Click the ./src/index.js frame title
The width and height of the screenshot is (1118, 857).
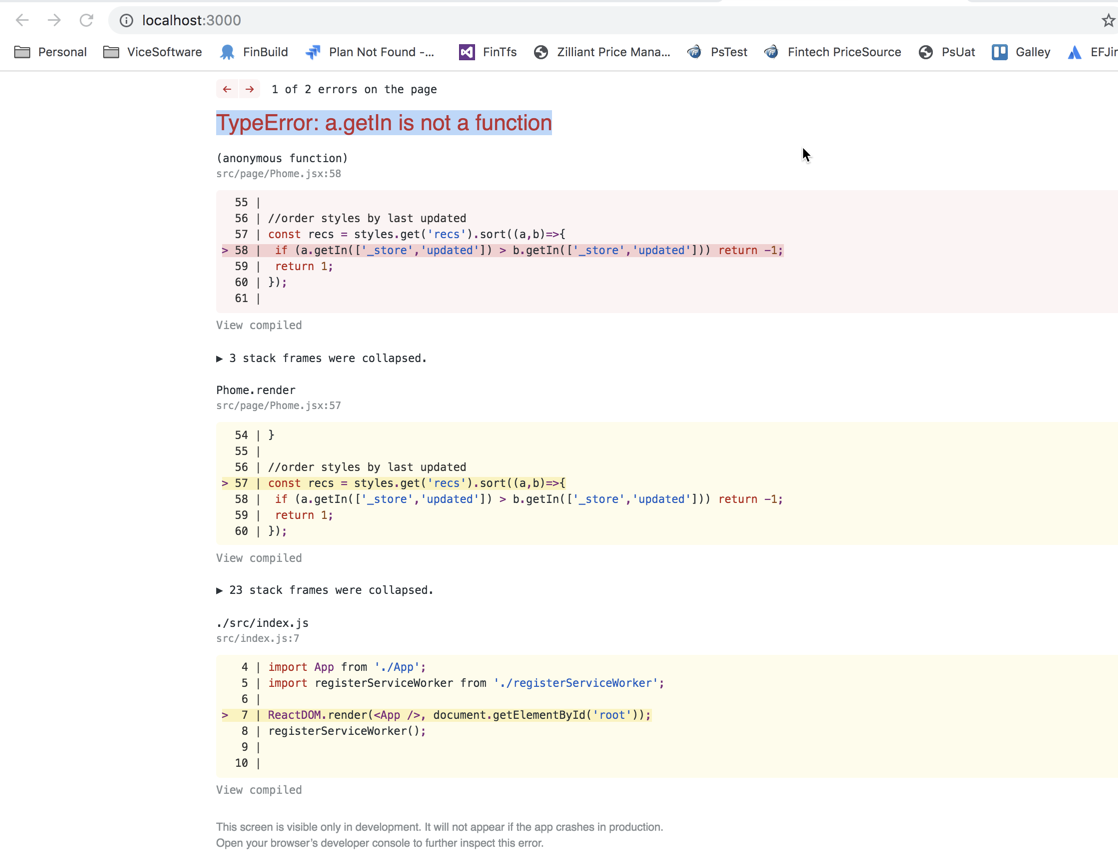(x=262, y=623)
